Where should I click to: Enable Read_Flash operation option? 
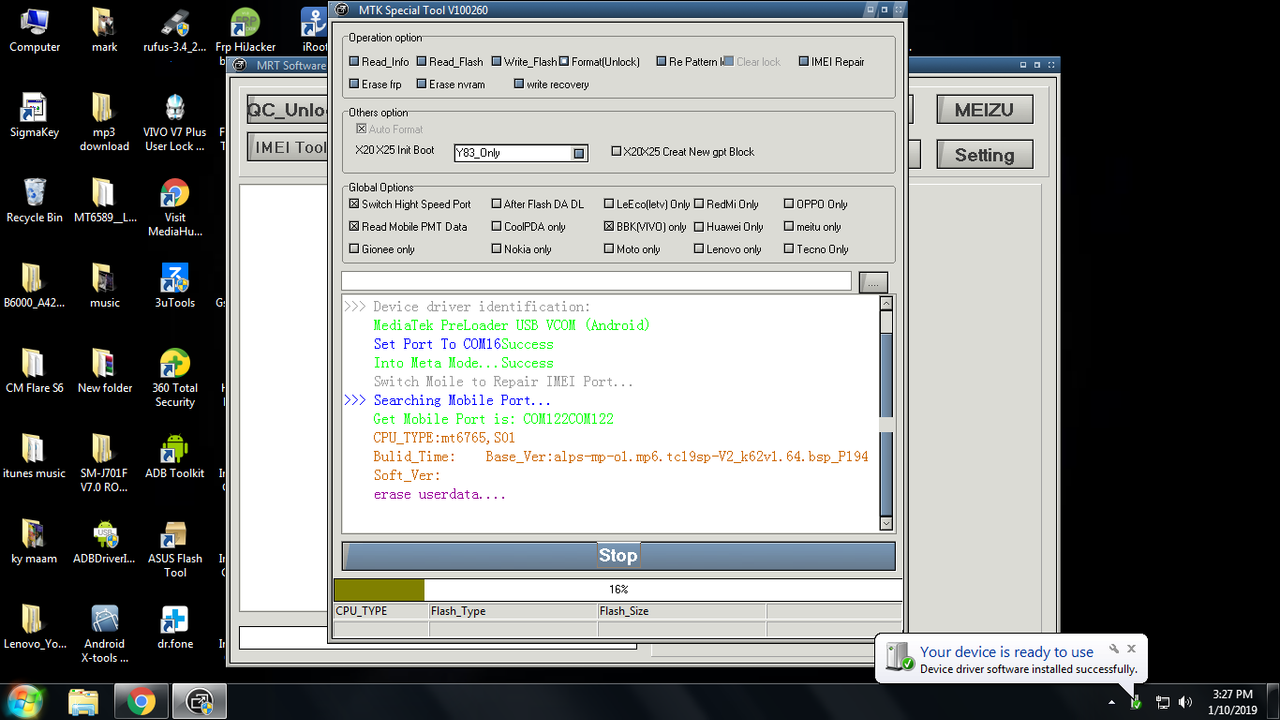[450, 61]
